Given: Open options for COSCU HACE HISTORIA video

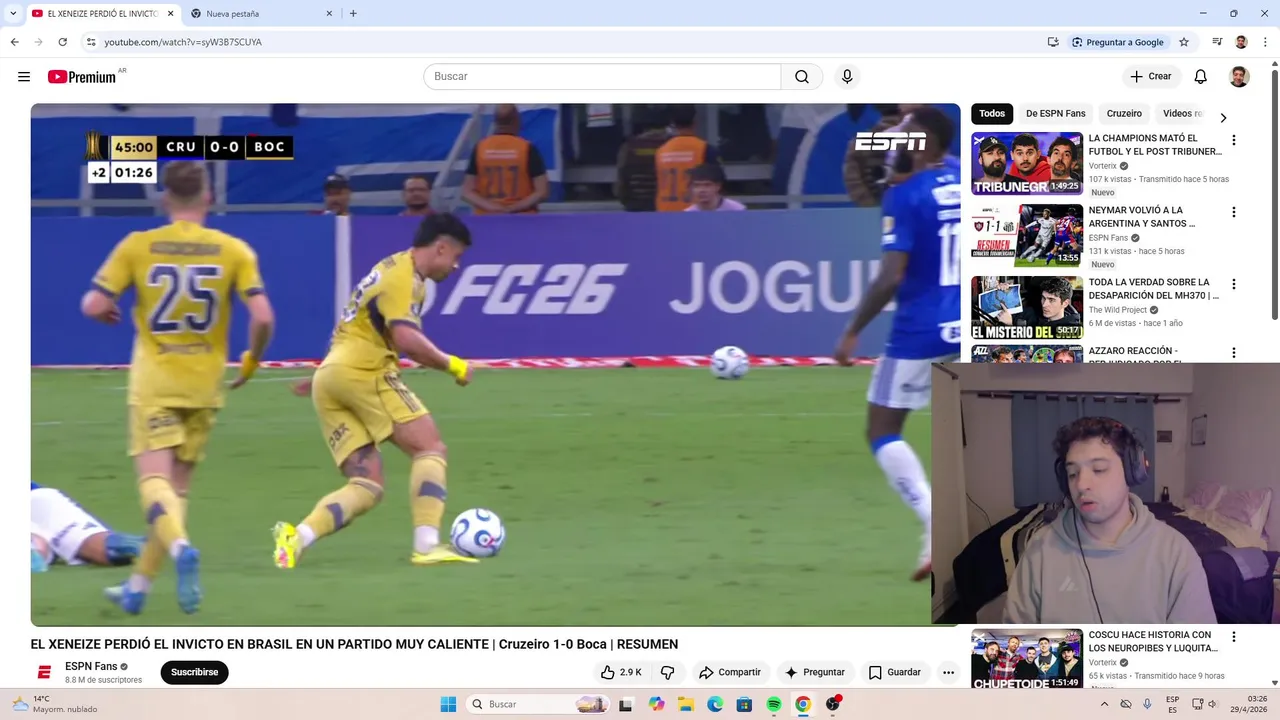Looking at the screenshot, I should [x=1233, y=637].
